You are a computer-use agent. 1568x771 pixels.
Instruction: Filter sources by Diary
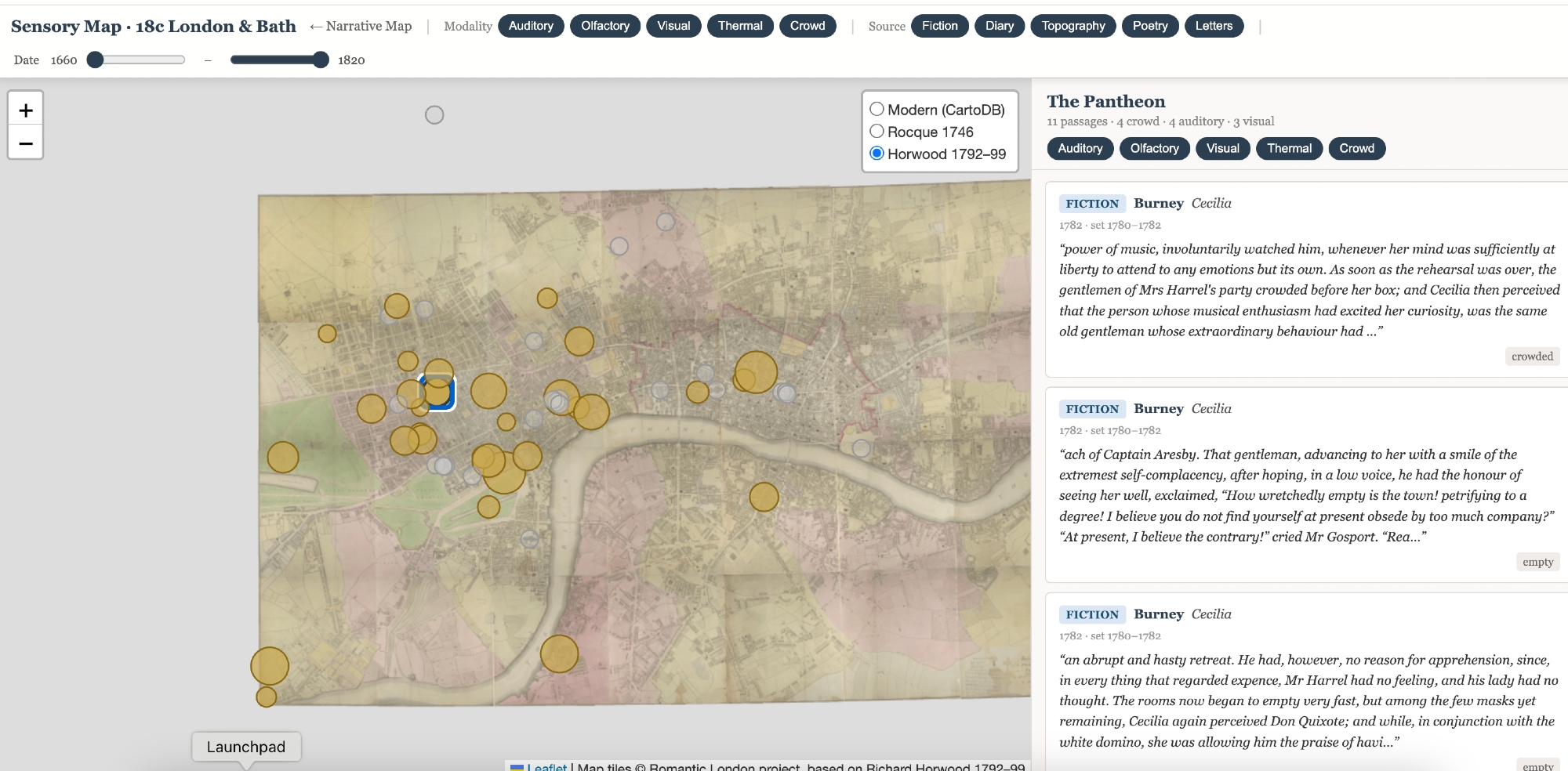(999, 26)
